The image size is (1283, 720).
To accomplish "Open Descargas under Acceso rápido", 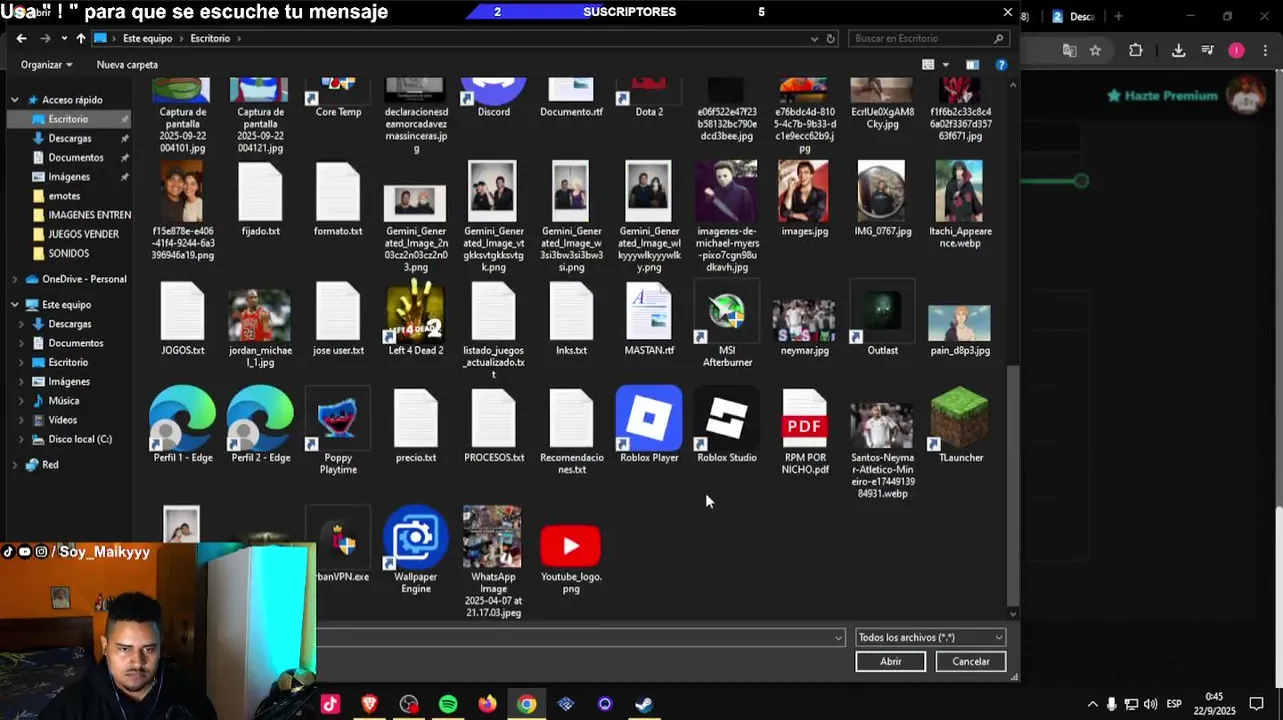I will pyautogui.click(x=70, y=138).
